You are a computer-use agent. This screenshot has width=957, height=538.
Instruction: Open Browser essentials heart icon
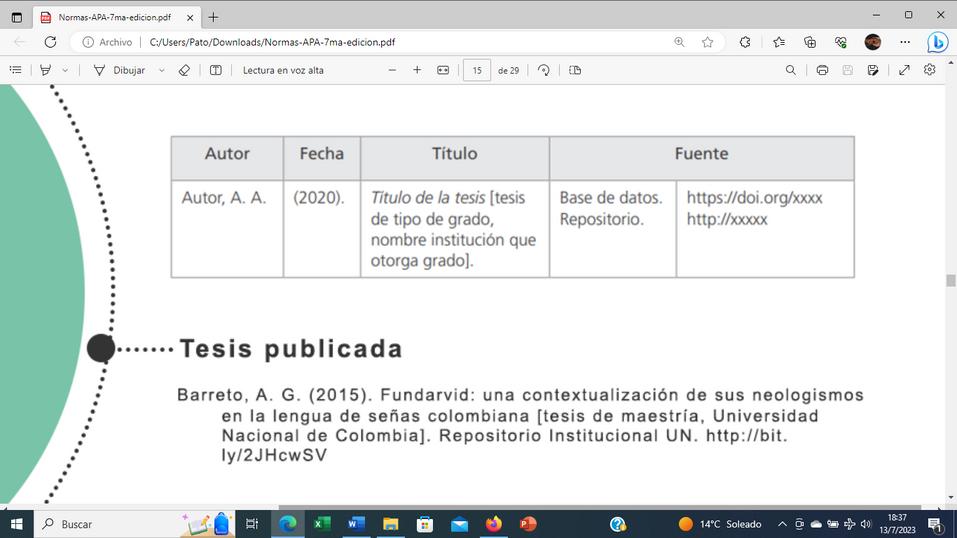[x=841, y=42]
